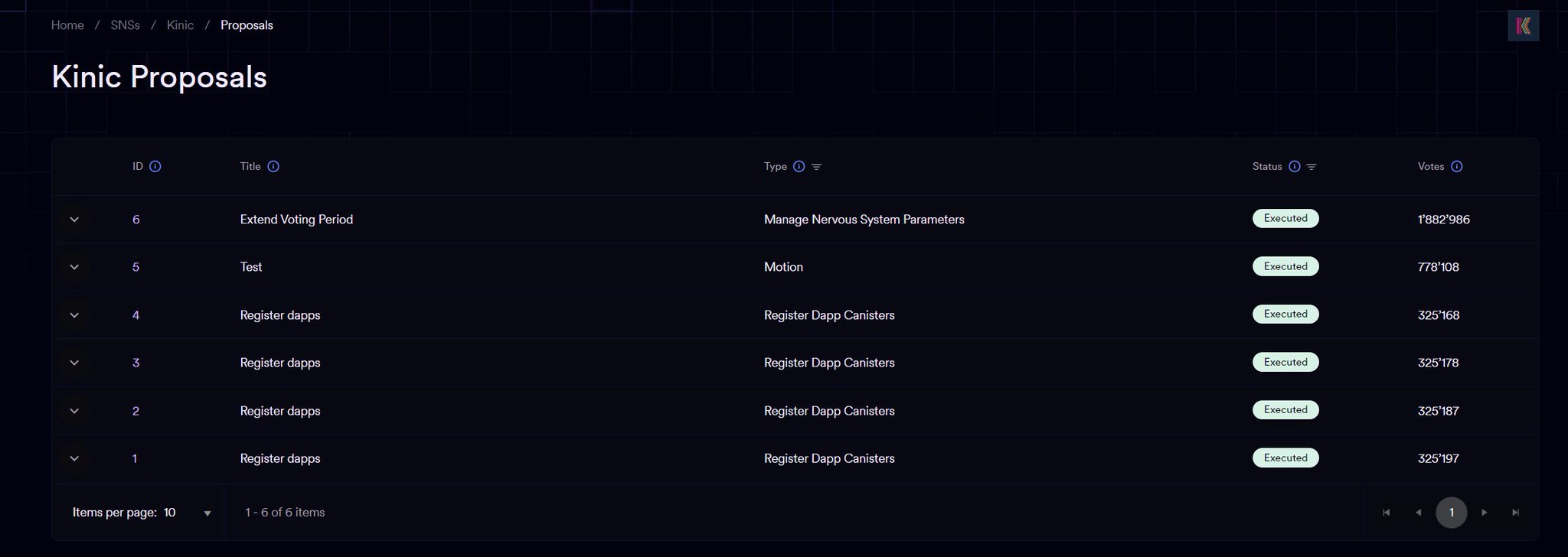This screenshot has height=557, width=1568.
Task: Open proposal ID 5 link
Action: click(136, 267)
